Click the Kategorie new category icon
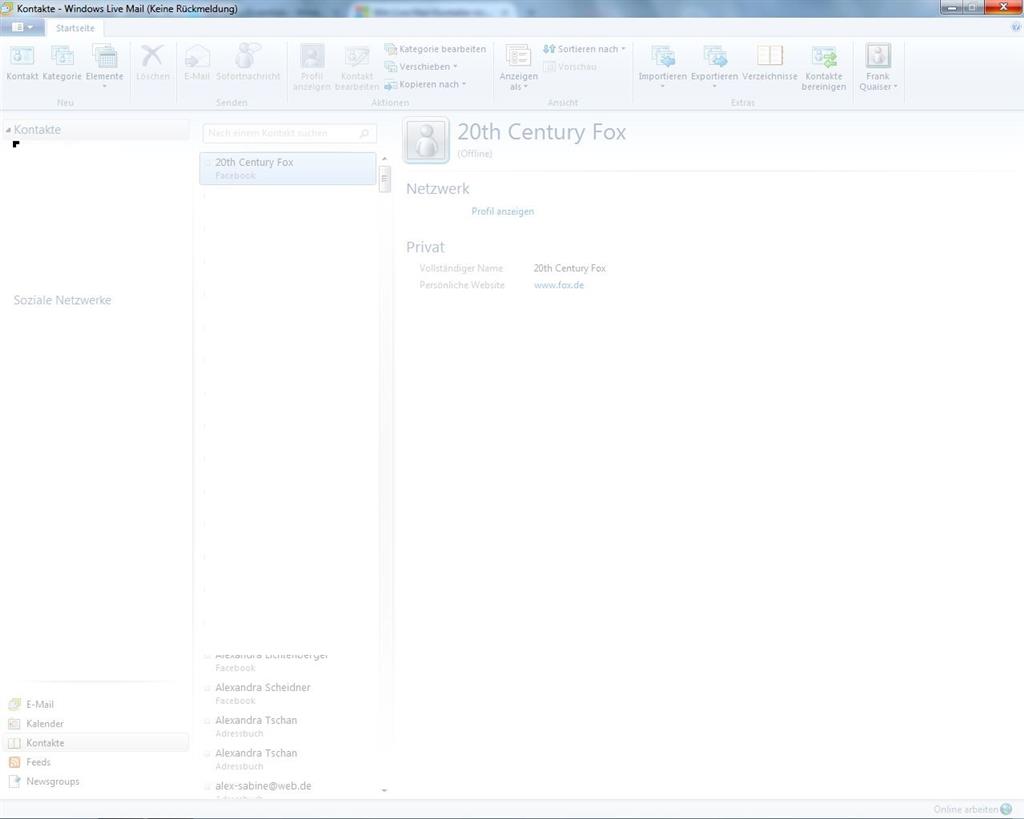The image size is (1024, 819). pyautogui.click(x=63, y=56)
